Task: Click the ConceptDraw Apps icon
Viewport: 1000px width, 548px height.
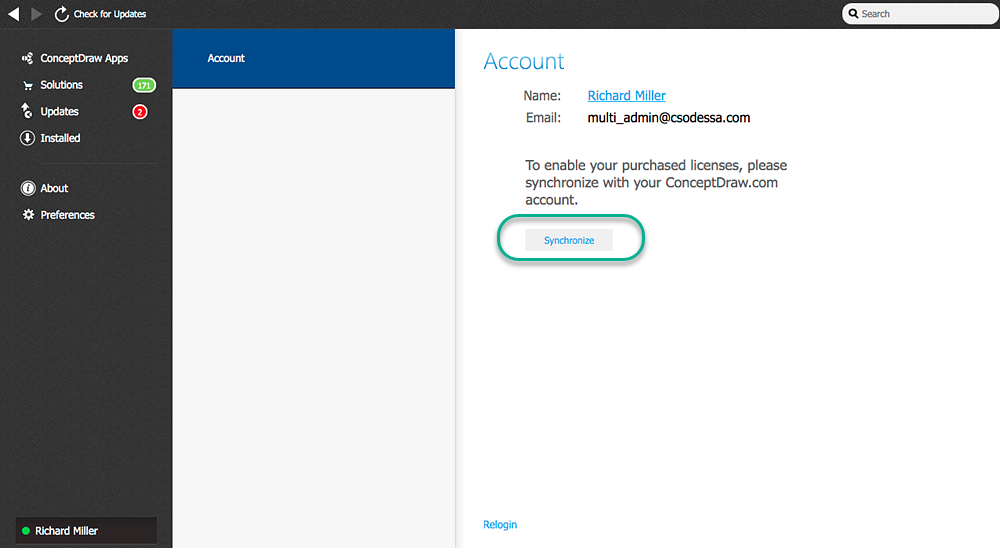Action: pyautogui.click(x=27, y=58)
